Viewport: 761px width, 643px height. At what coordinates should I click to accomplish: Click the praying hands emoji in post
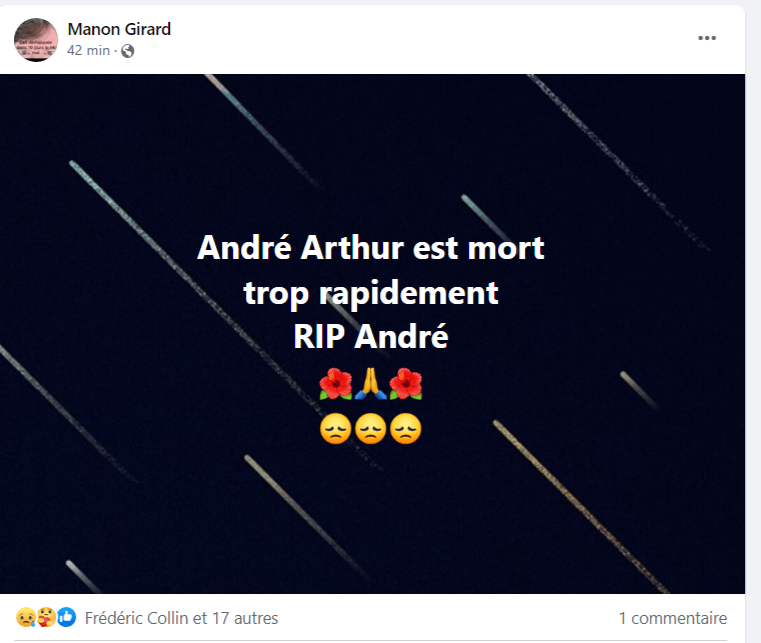pos(371,383)
